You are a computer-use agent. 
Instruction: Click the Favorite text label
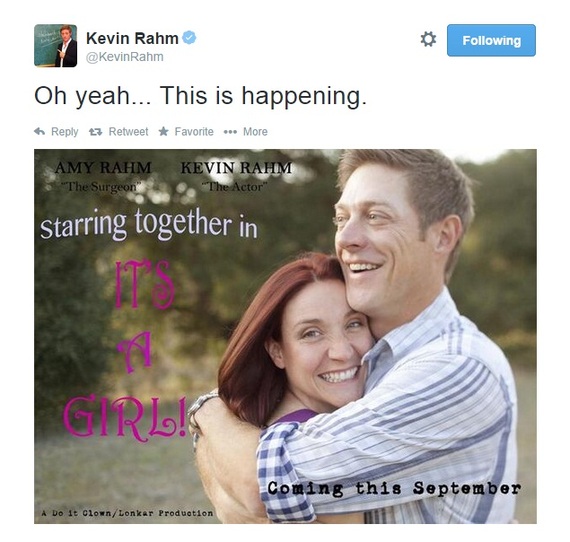(x=194, y=132)
